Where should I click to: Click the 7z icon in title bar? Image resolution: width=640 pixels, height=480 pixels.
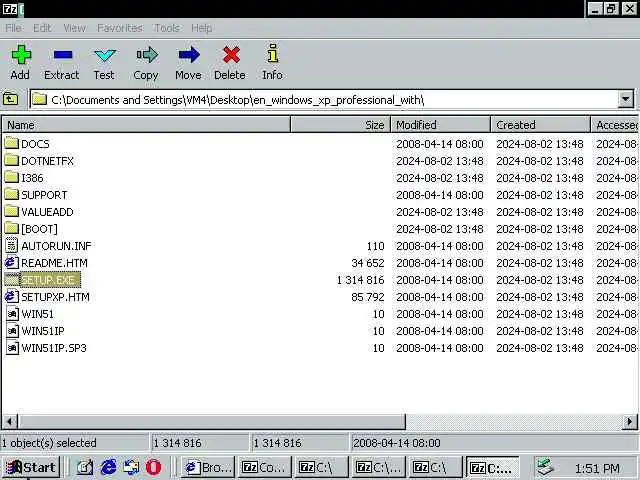pyautogui.click(x=10, y=9)
